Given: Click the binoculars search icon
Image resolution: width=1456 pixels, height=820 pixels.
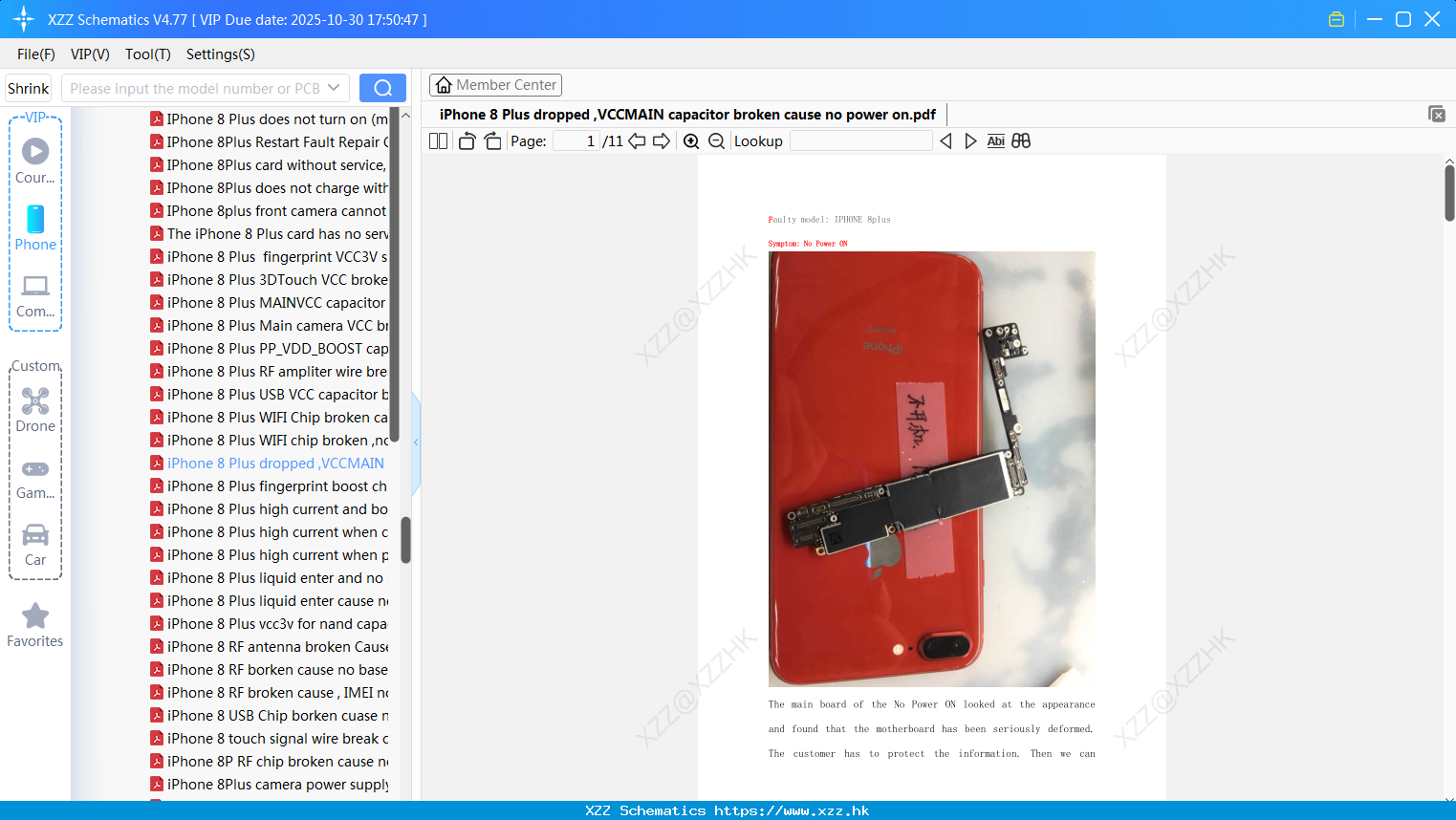Looking at the screenshot, I should (x=1021, y=140).
